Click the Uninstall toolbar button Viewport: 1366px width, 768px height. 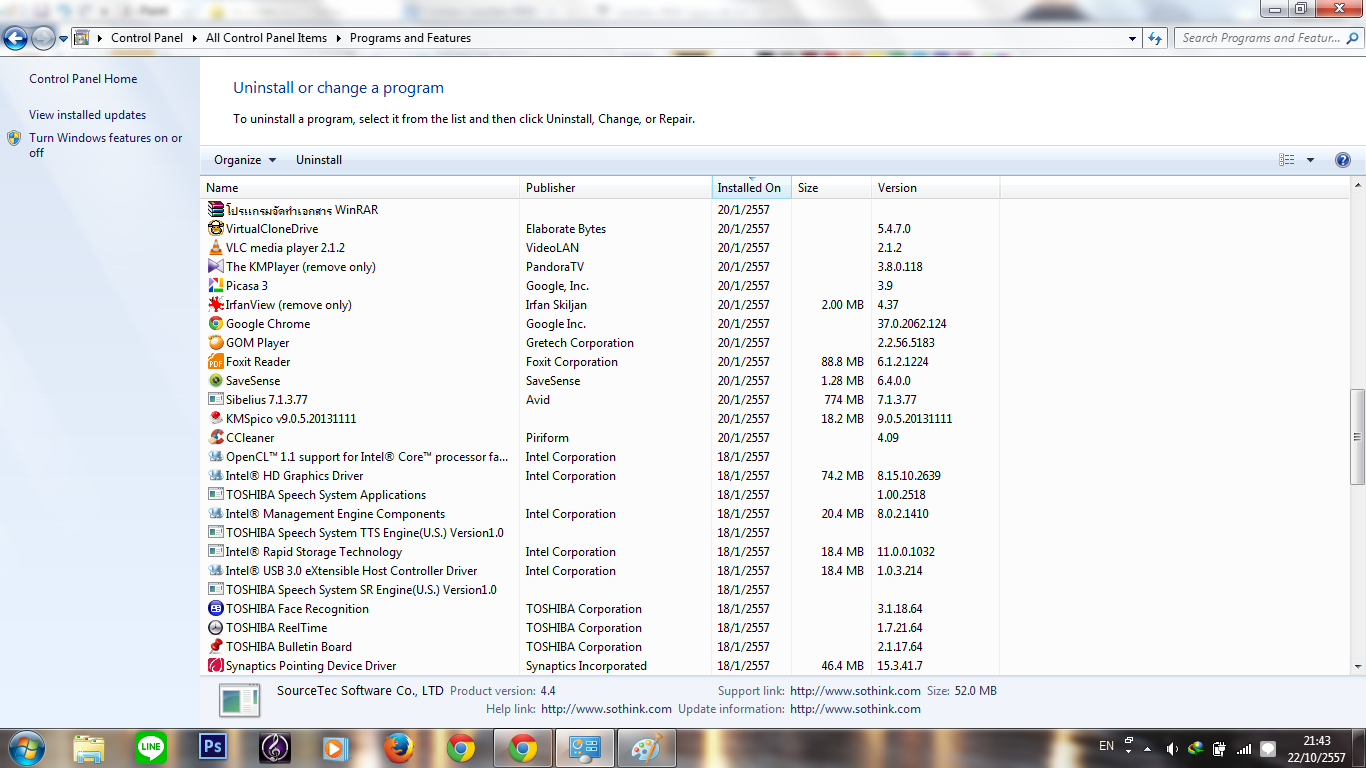pyautogui.click(x=319, y=160)
